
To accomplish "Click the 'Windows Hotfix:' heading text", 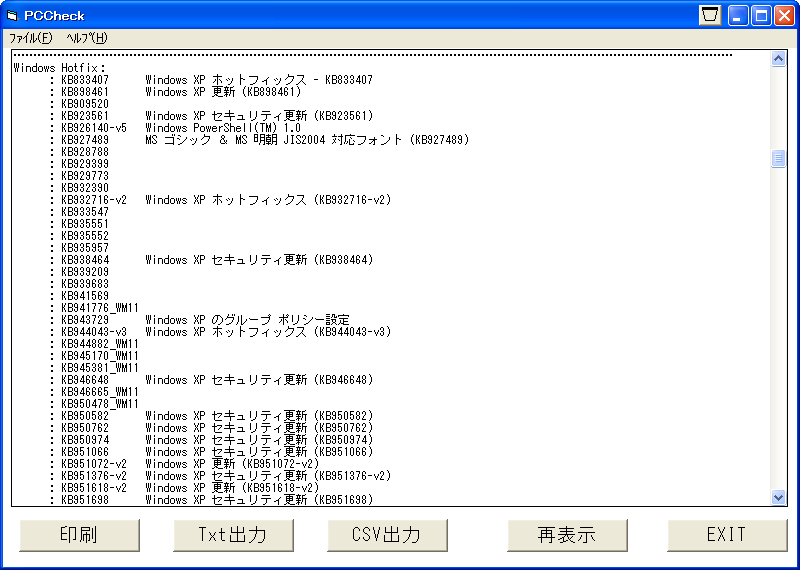I will (59, 68).
